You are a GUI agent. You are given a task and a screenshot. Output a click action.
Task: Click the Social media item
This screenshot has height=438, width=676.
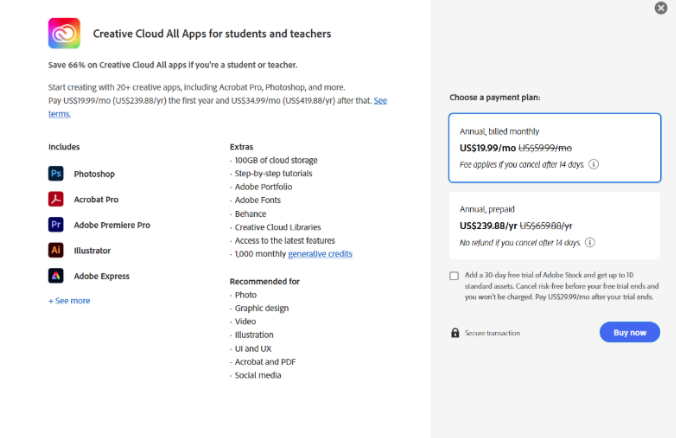258,375
